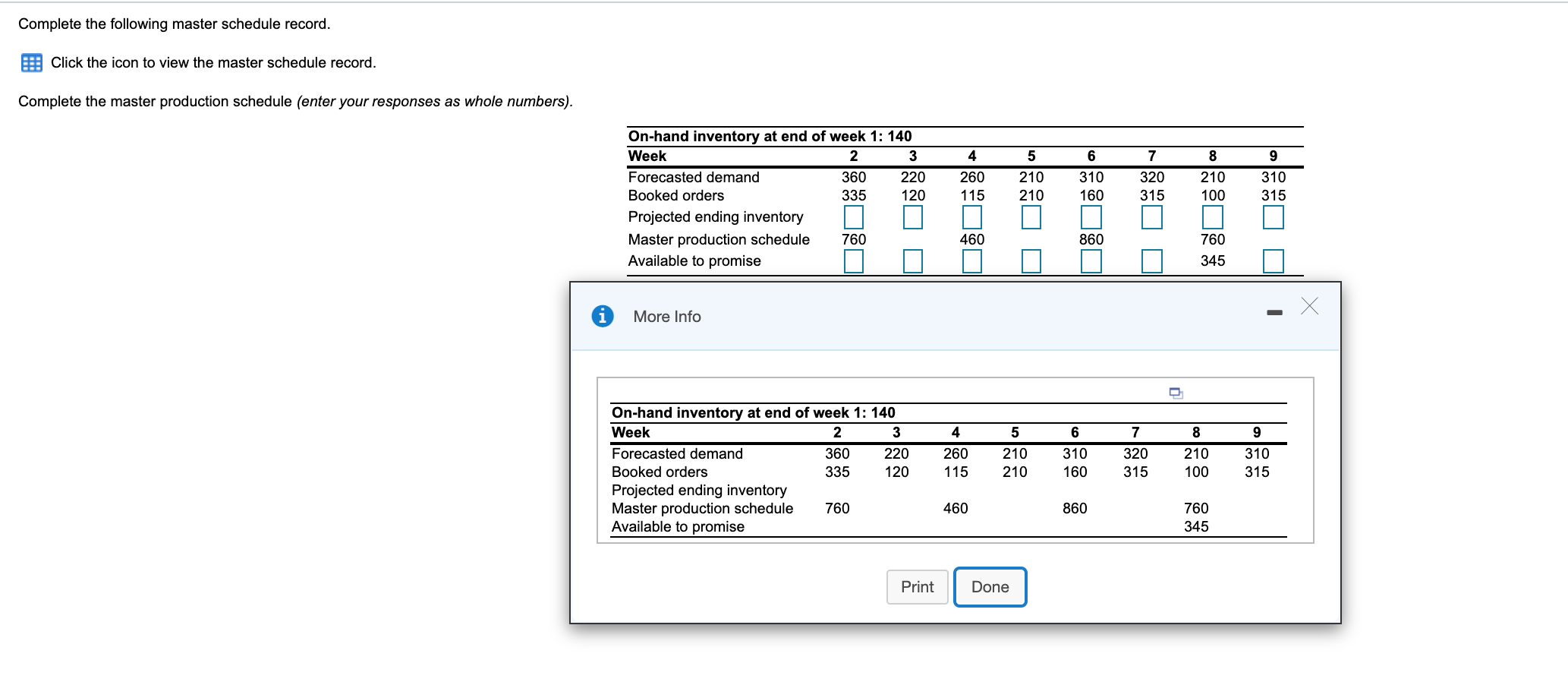Click the 460 MPS value in More Info dialog
The width and height of the screenshot is (1568, 682).
[956, 508]
